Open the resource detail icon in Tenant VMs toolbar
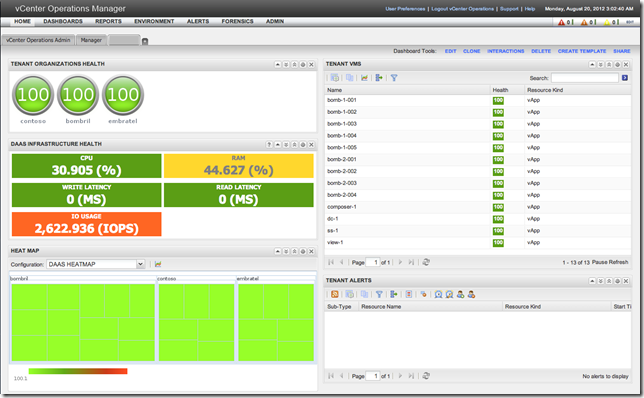 pyautogui.click(x=335, y=78)
